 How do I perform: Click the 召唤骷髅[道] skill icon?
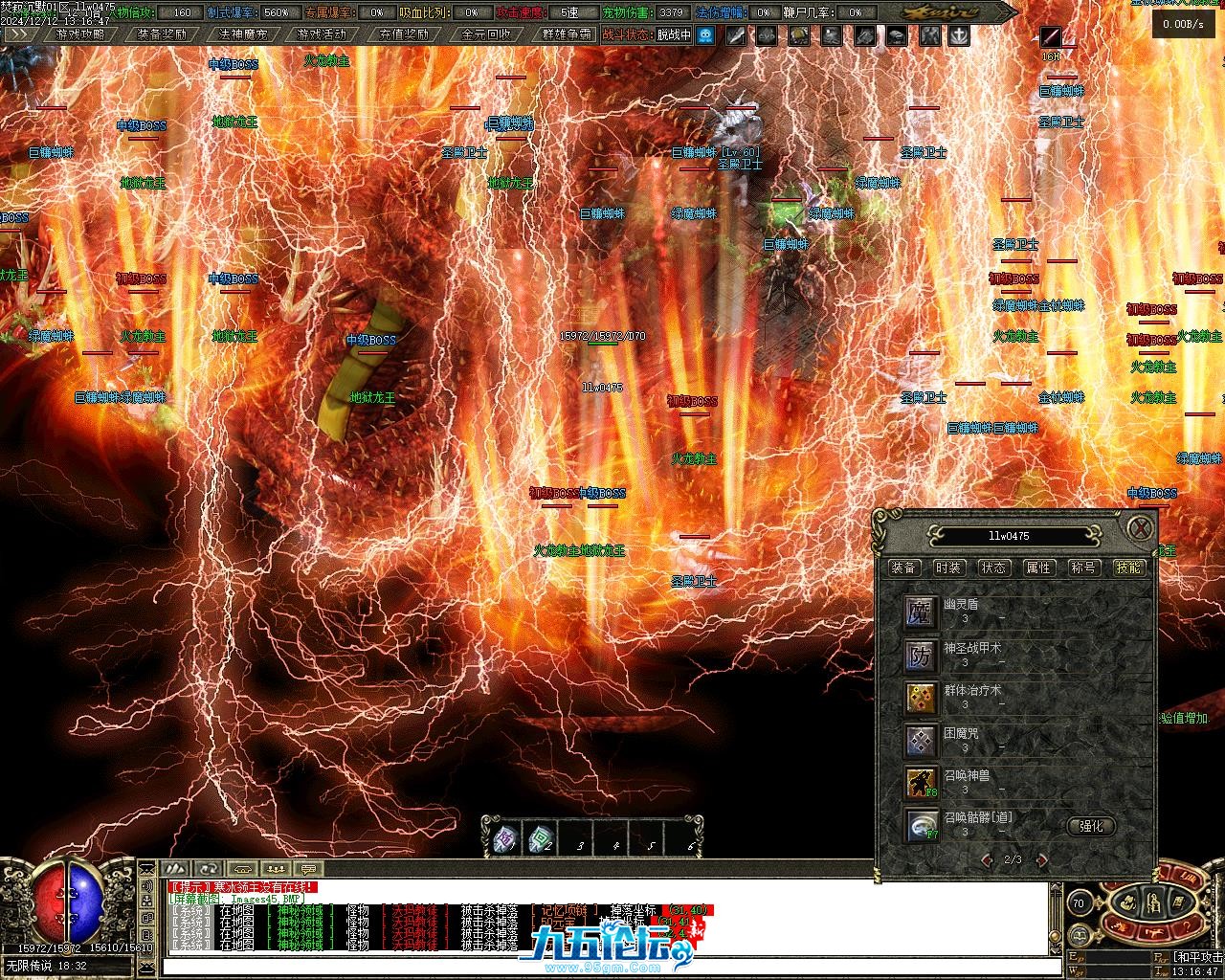click(921, 825)
